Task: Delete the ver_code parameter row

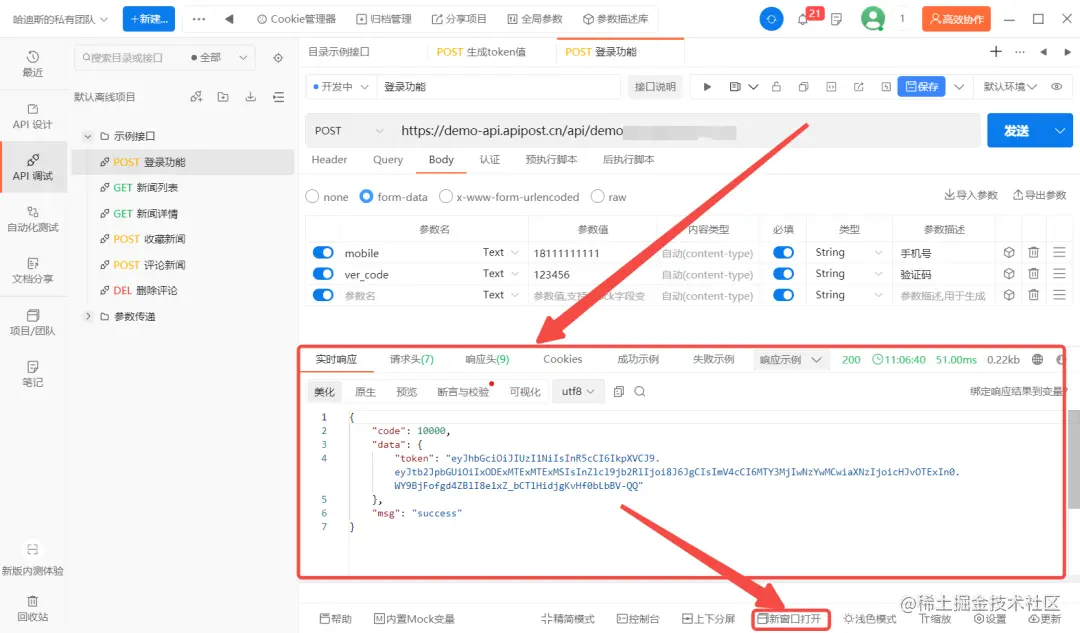Action: (1033, 274)
